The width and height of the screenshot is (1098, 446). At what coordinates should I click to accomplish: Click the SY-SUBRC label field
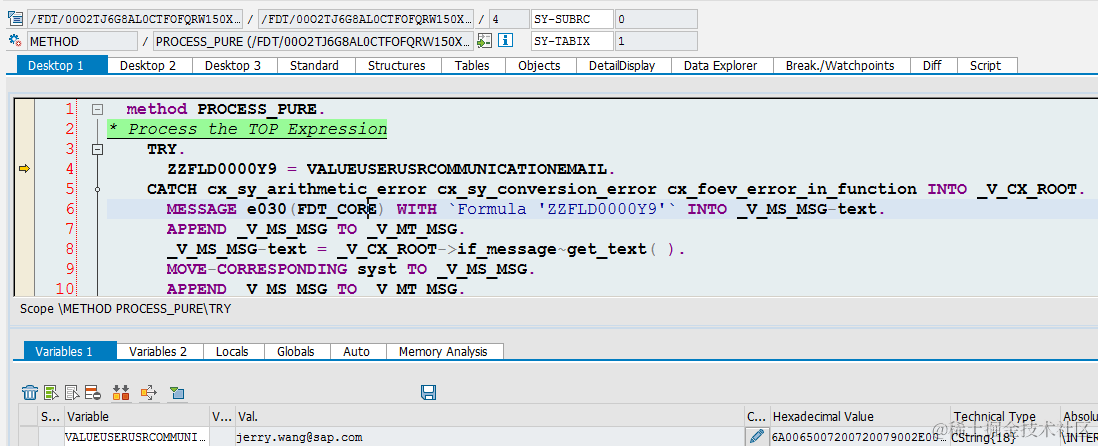tap(572, 19)
